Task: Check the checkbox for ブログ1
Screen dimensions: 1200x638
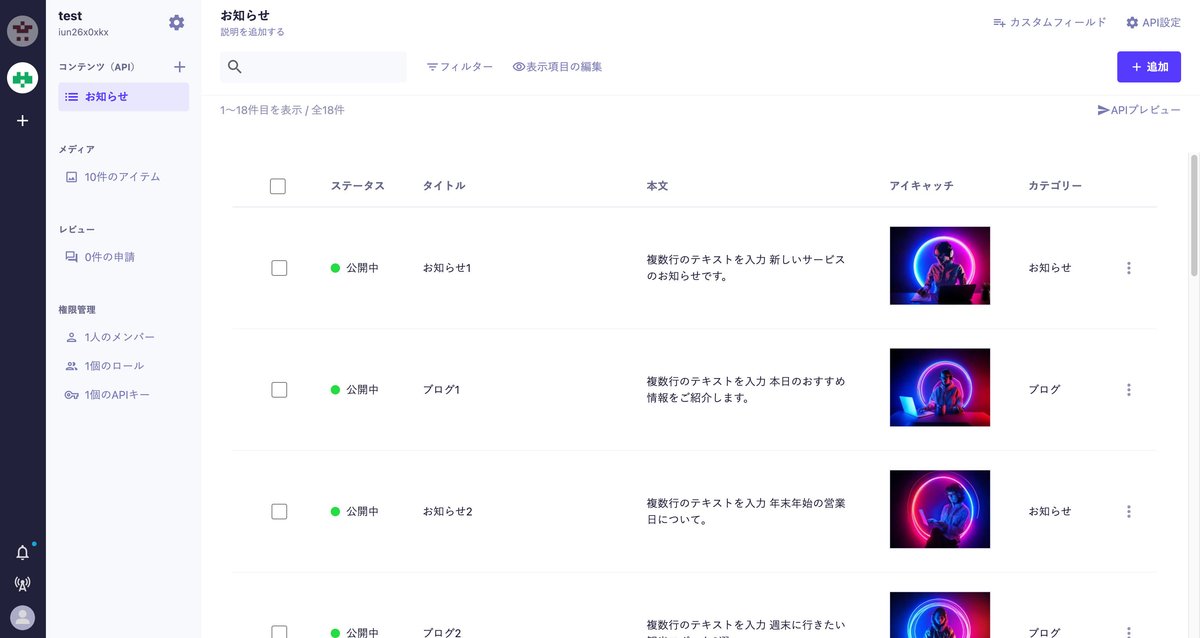Action: point(279,390)
